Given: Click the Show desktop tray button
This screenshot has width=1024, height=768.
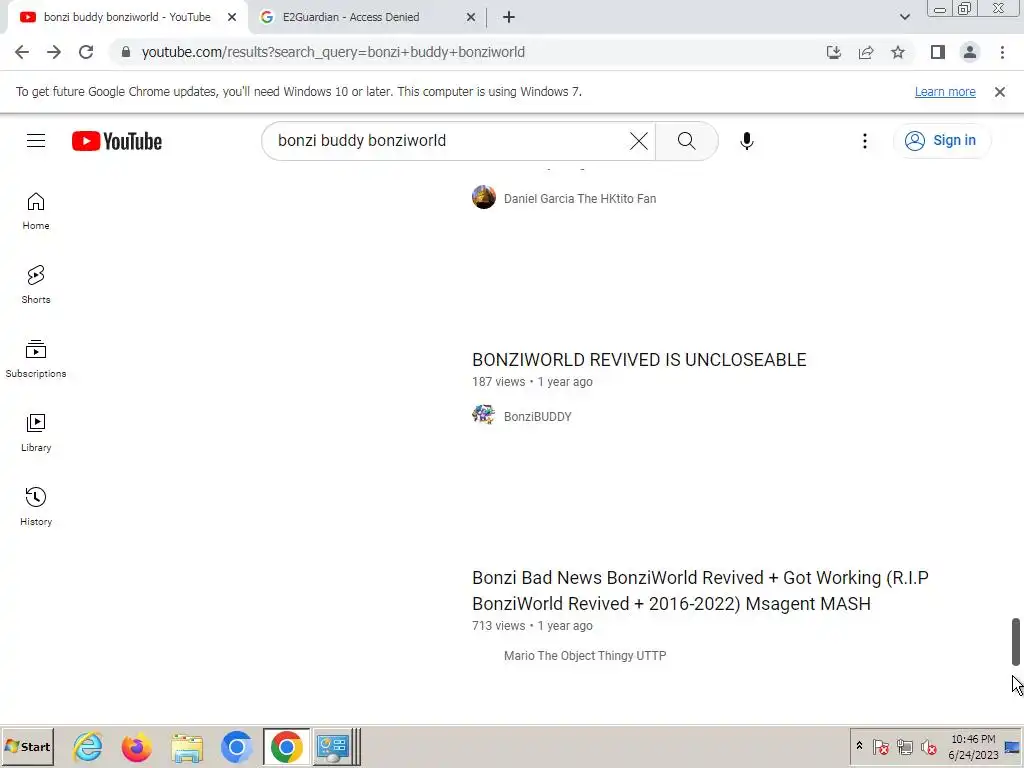Looking at the screenshot, I should 1012,746.
